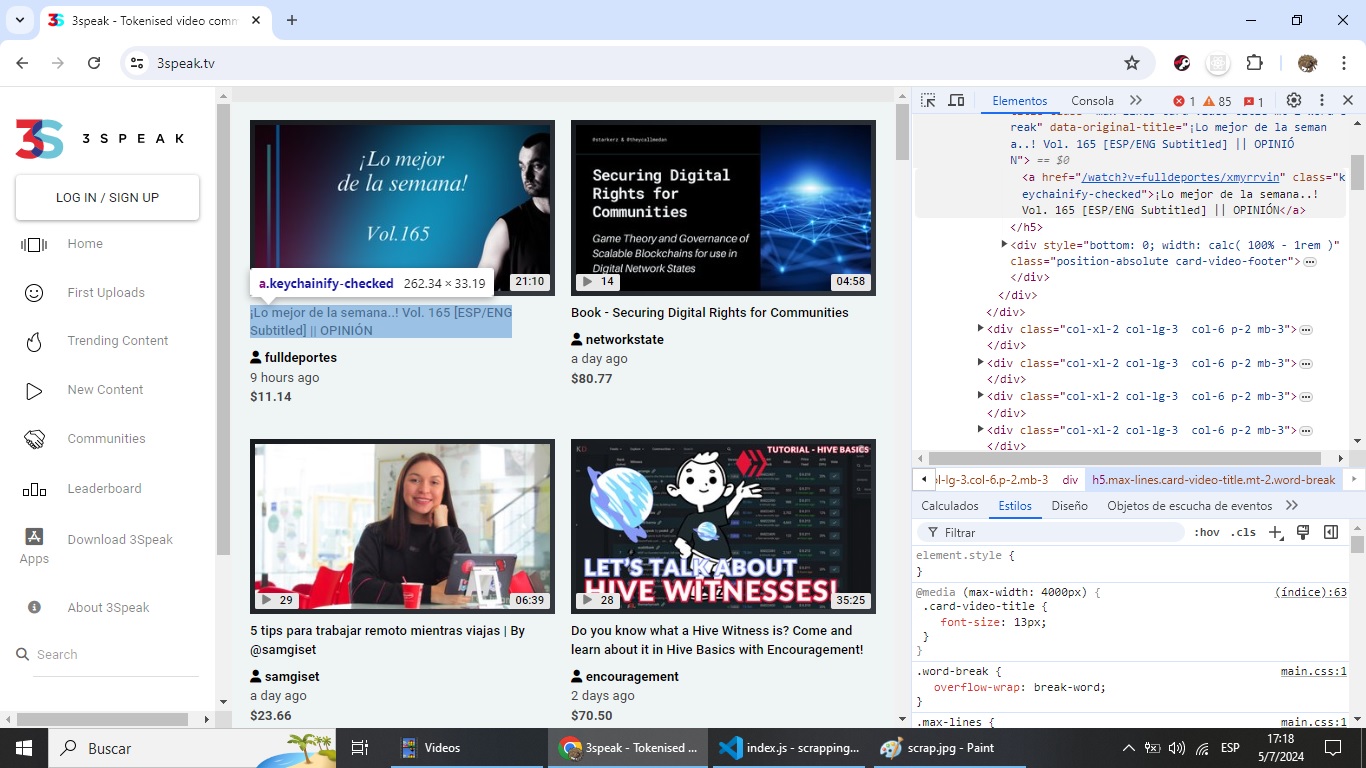
Task: Open Chrome three-dot menu
Action: 1344,63
